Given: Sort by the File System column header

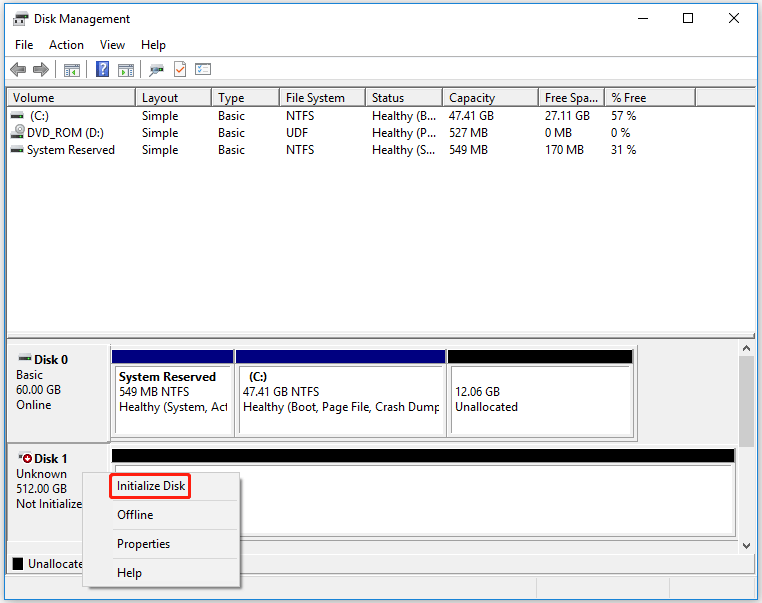Looking at the screenshot, I should pyautogui.click(x=315, y=98).
